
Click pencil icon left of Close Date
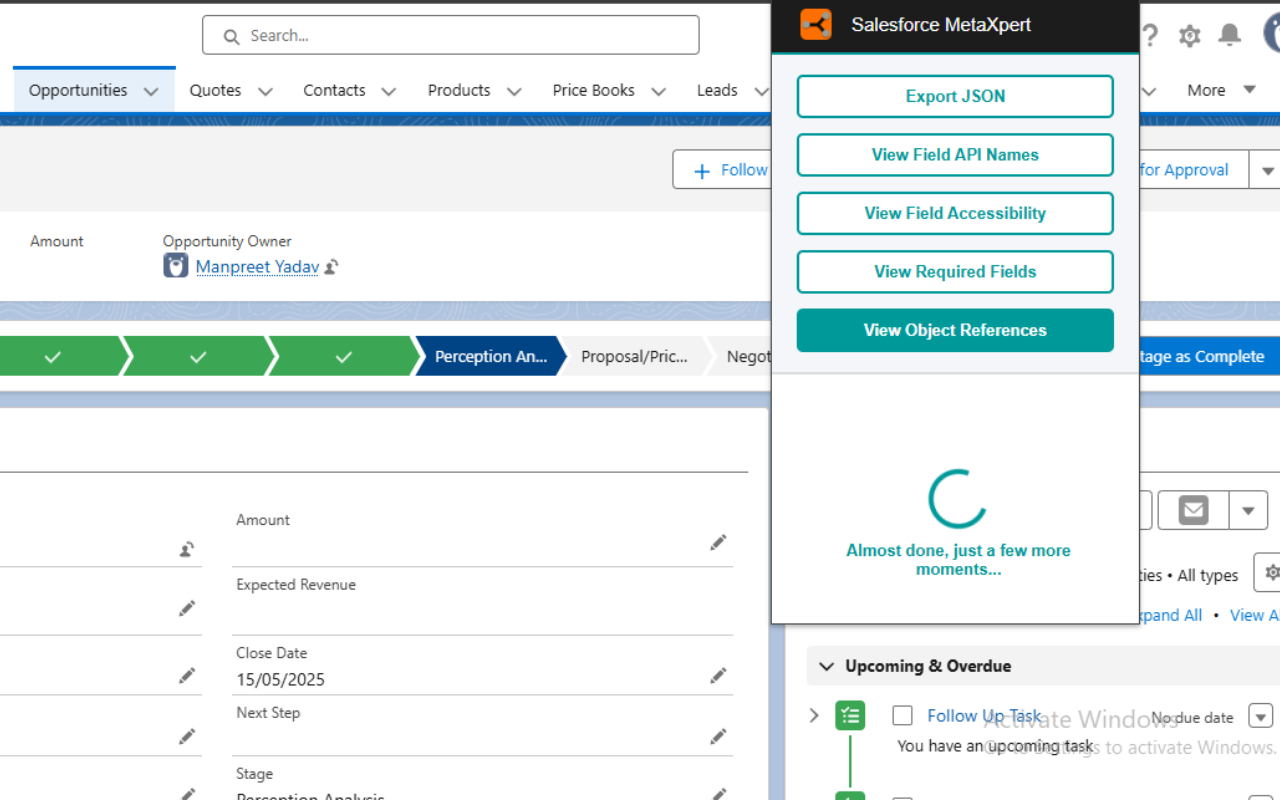187,676
